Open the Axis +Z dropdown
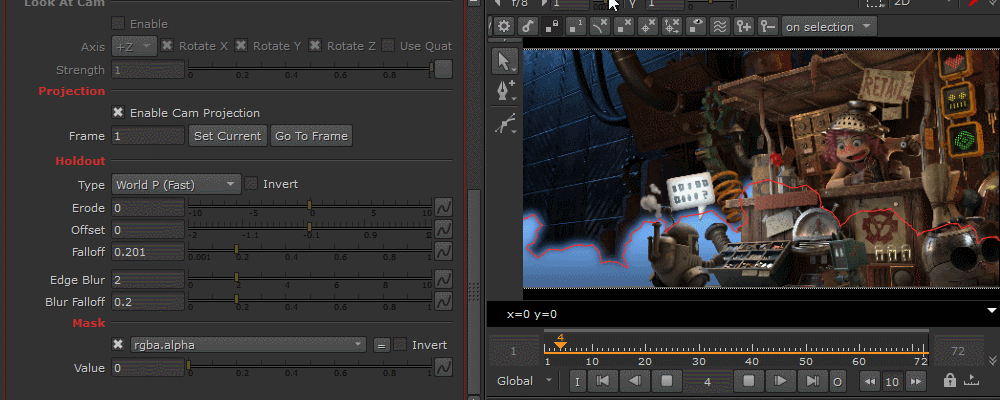Image resolution: width=1000 pixels, height=400 pixels. tap(134, 46)
